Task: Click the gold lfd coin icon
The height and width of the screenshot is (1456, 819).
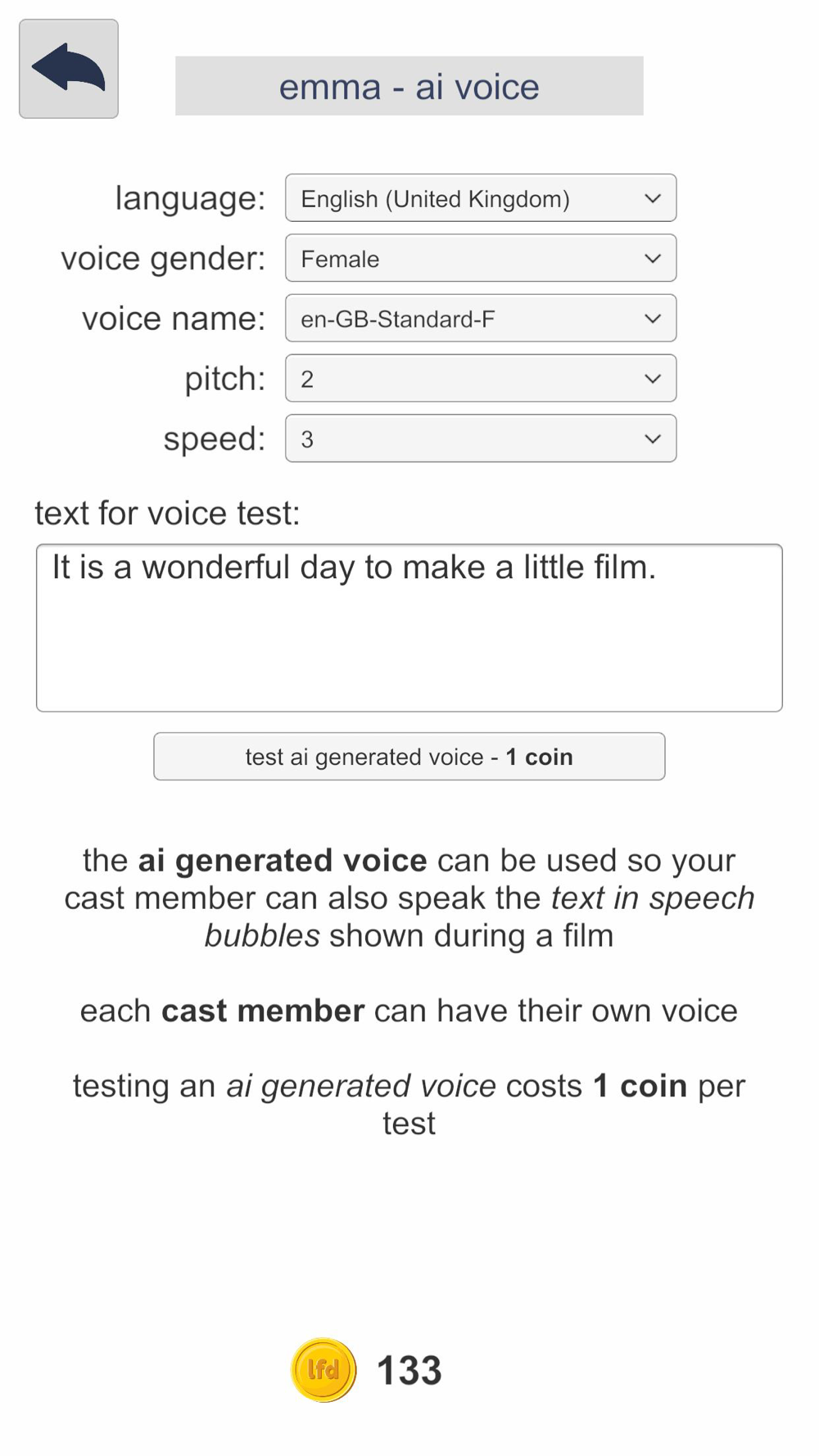Action: [324, 1370]
